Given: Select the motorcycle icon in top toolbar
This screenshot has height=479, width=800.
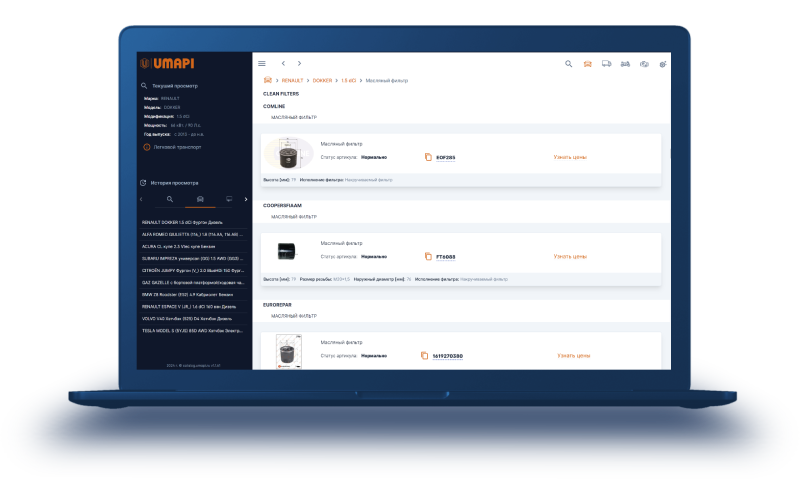Looking at the screenshot, I should point(625,64).
